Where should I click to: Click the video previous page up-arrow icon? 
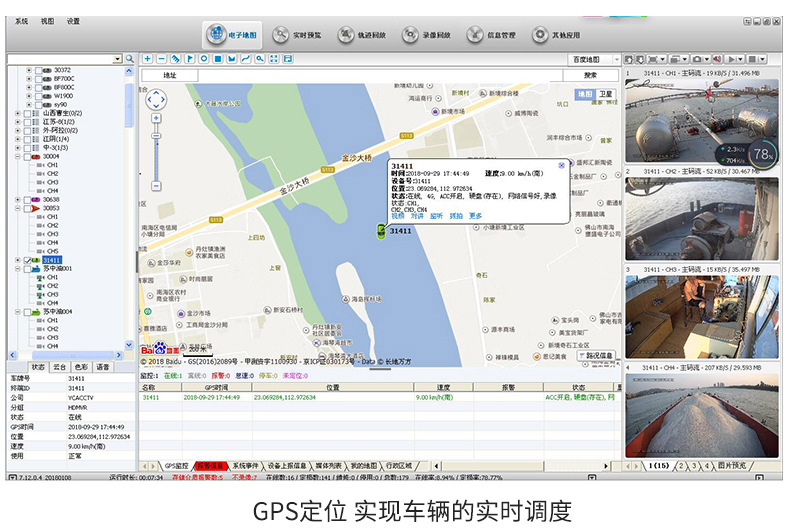click(629, 59)
